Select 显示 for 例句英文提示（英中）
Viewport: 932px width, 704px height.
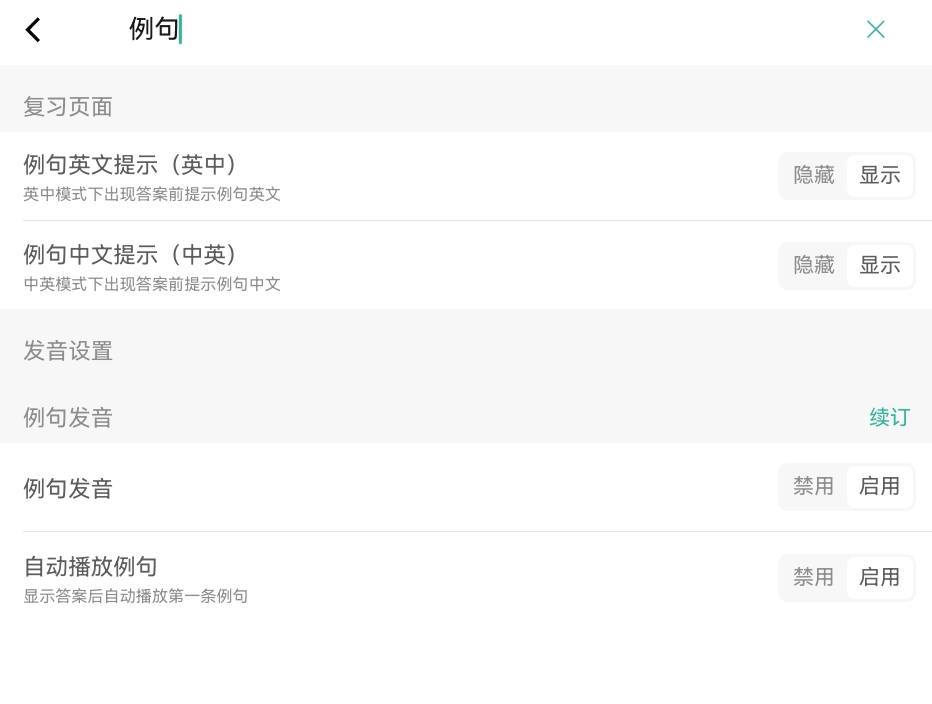pyautogui.click(x=880, y=176)
